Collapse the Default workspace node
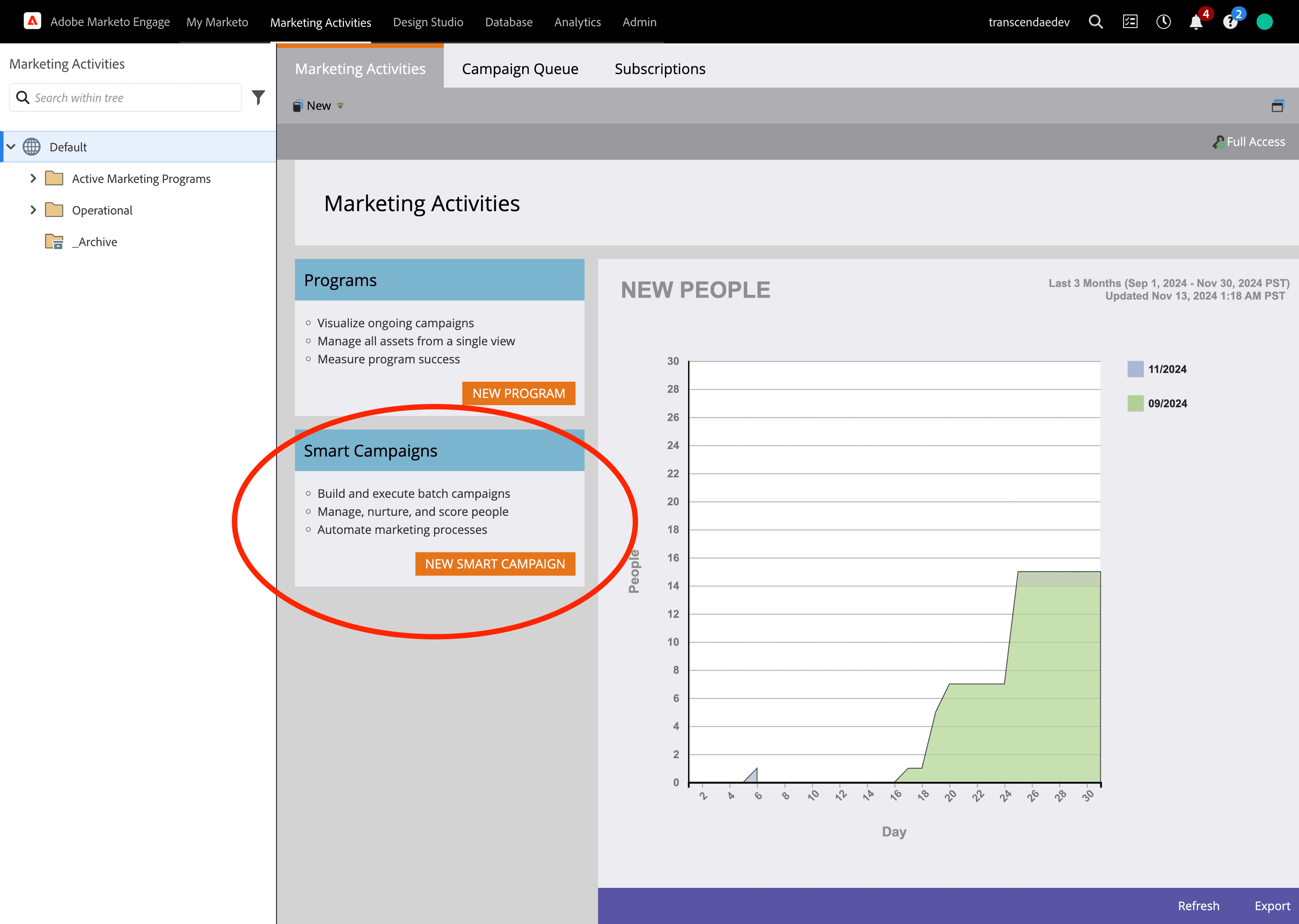The image size is (1299, 924). (x=11, y=147)
